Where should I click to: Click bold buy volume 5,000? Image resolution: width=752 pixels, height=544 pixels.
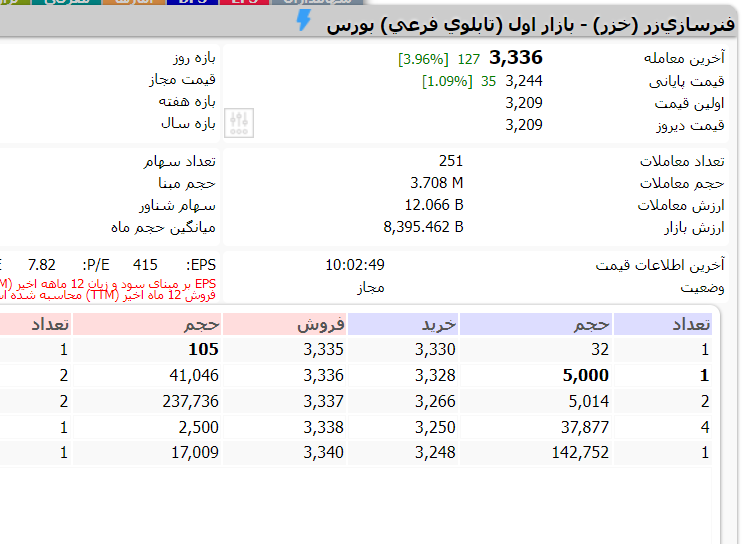tap(586, 375)
